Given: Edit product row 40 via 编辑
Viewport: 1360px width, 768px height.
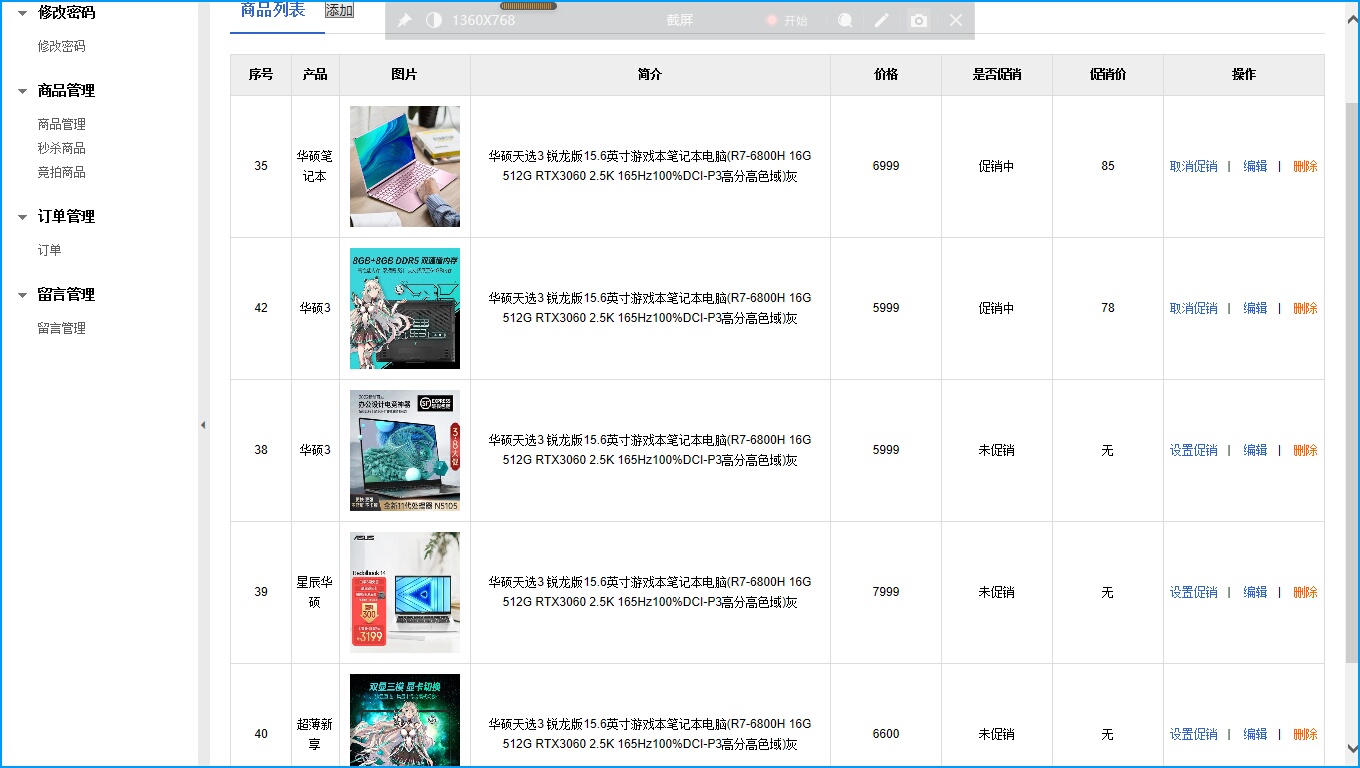Looking at the screenshot, I should [1255, 735].
